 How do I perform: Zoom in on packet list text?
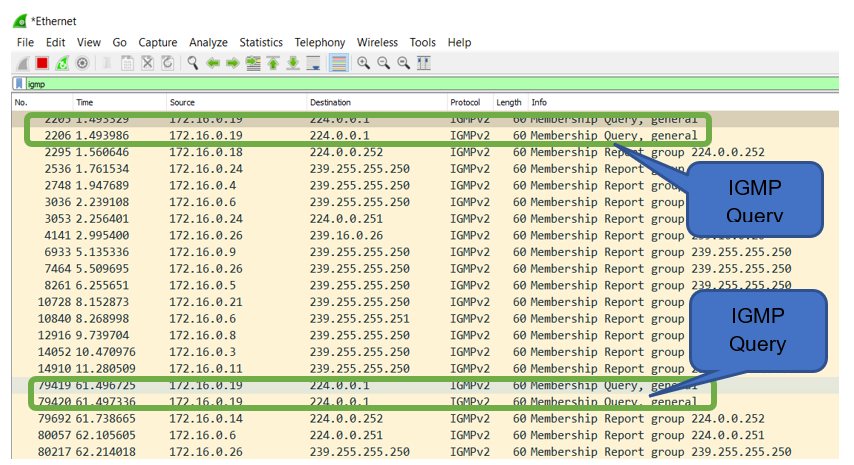pos(364,63)
